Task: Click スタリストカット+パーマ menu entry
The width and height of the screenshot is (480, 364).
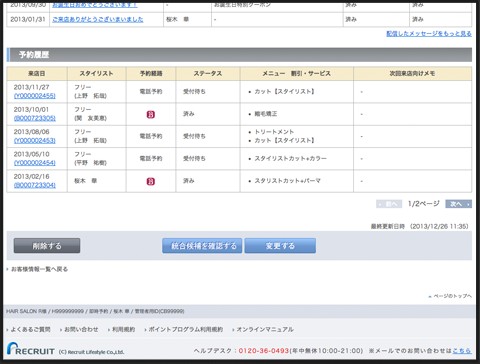Action: pos(287,181)
